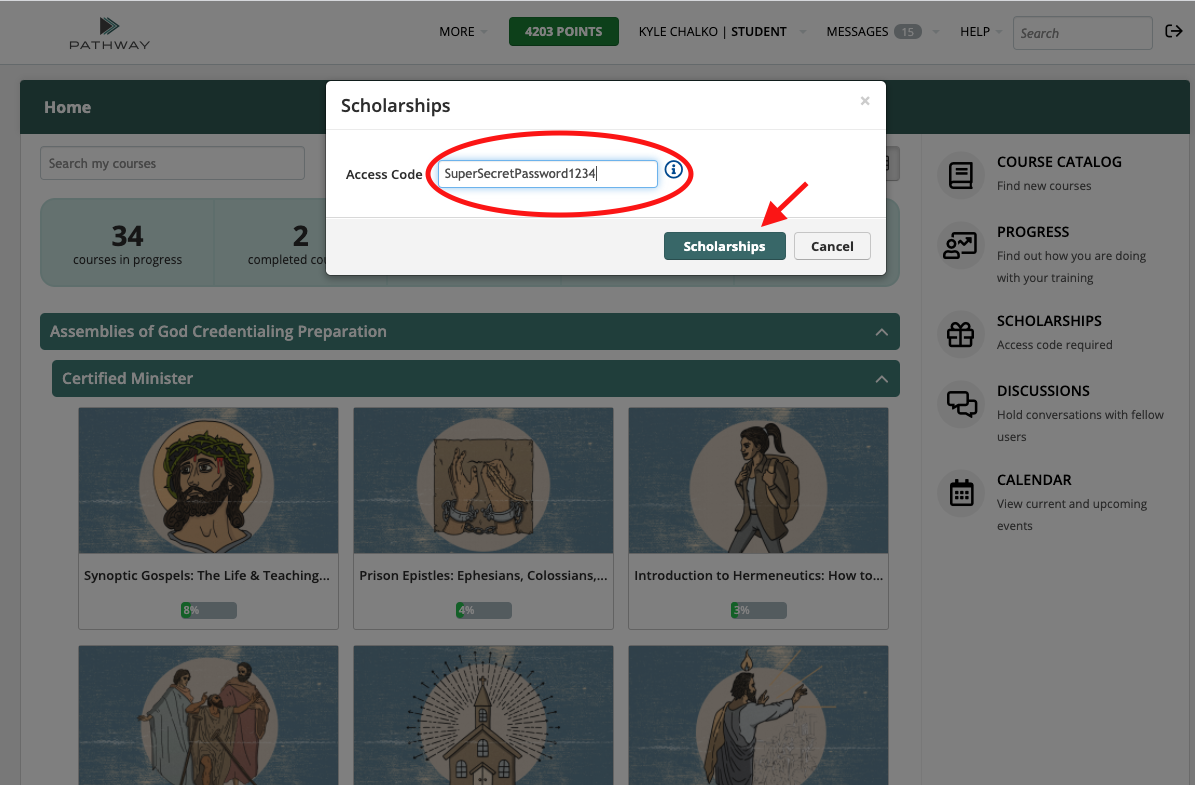Click the 15 messages badge
This screenshot has height=785, width=1195.
[908, 32]
